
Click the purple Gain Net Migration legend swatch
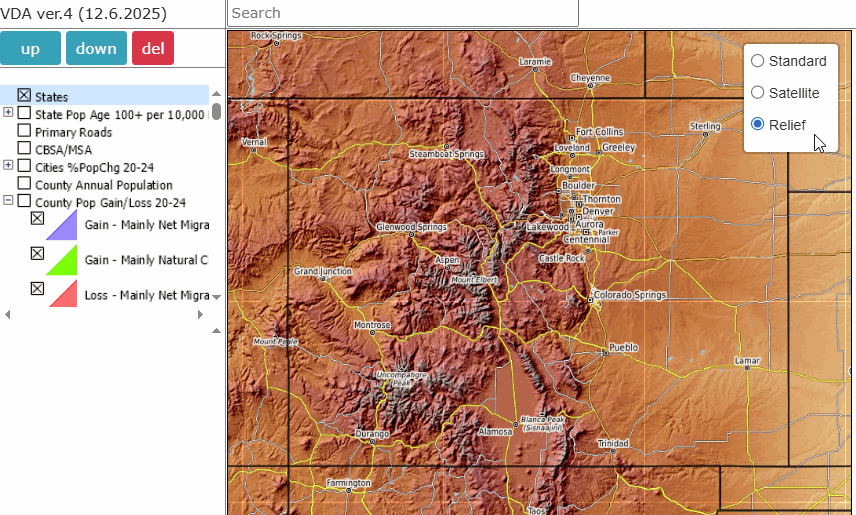point(62,226)
